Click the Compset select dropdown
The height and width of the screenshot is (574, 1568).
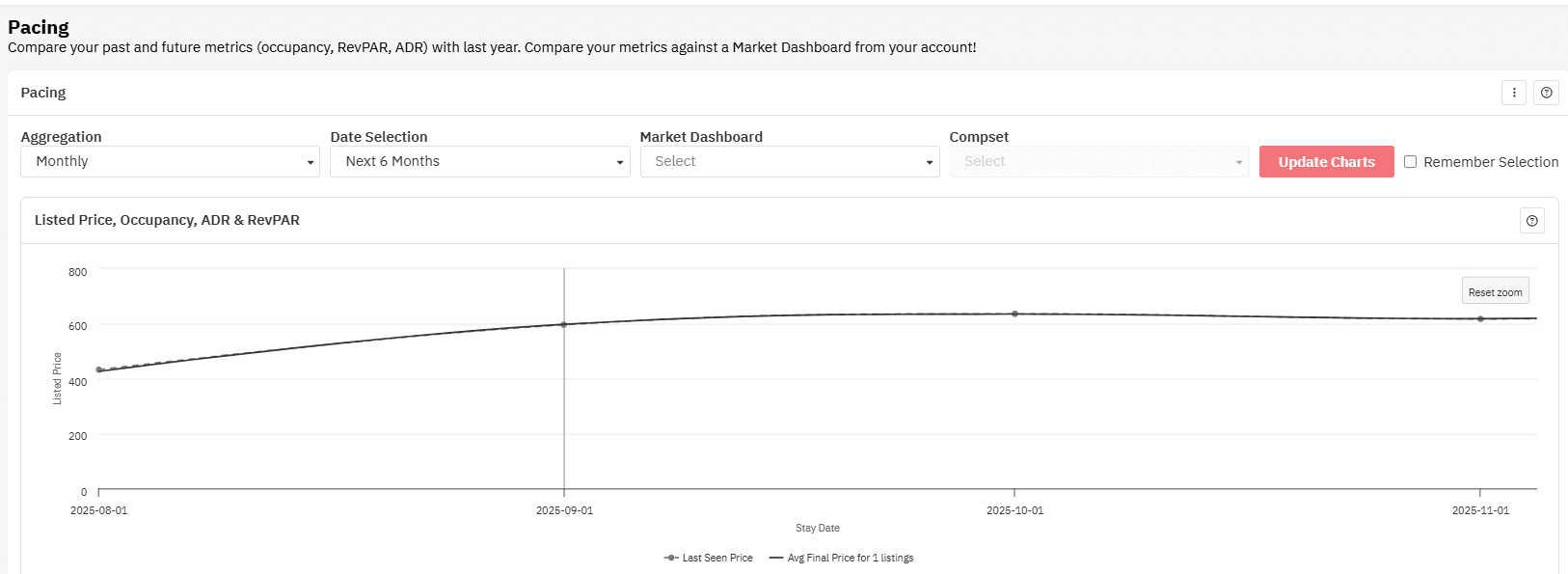pos(1098,162)
